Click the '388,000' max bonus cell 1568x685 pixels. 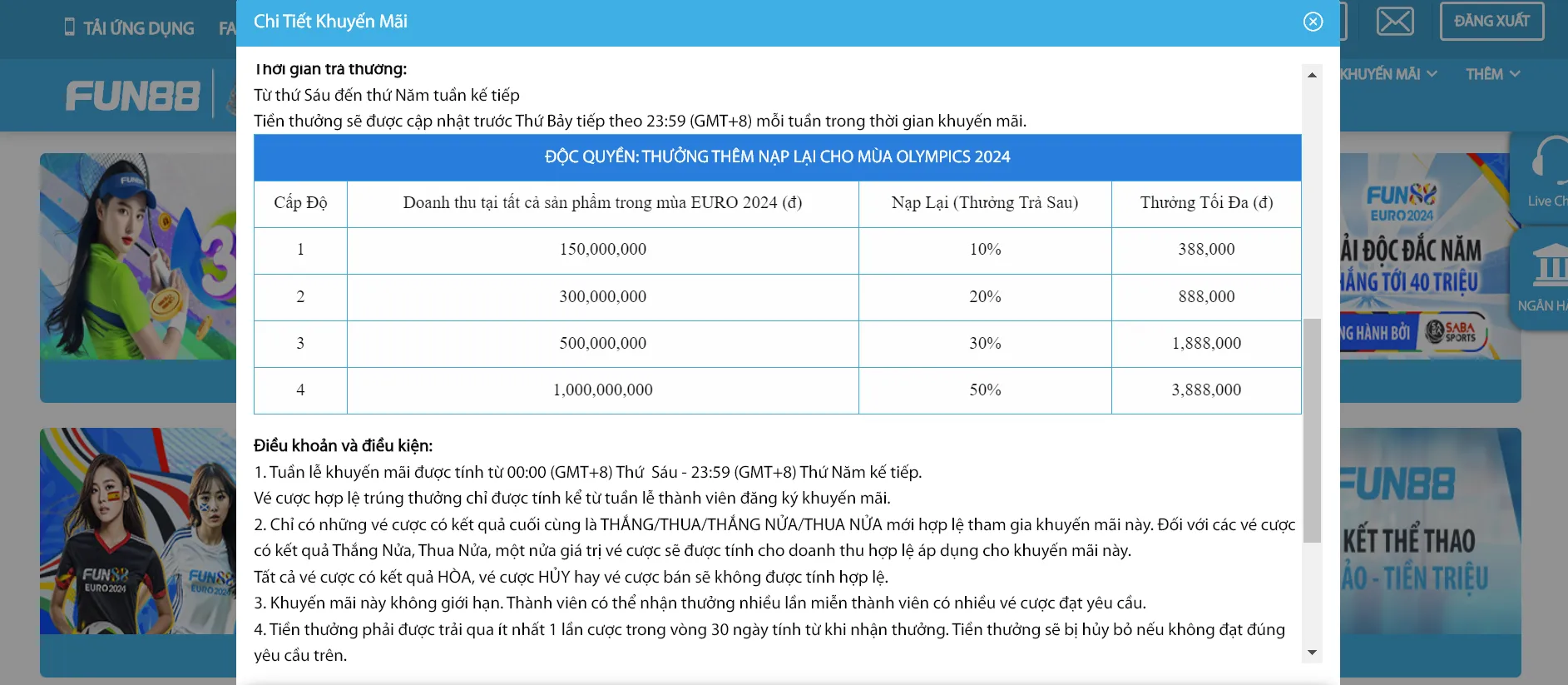click(1206, 250)
